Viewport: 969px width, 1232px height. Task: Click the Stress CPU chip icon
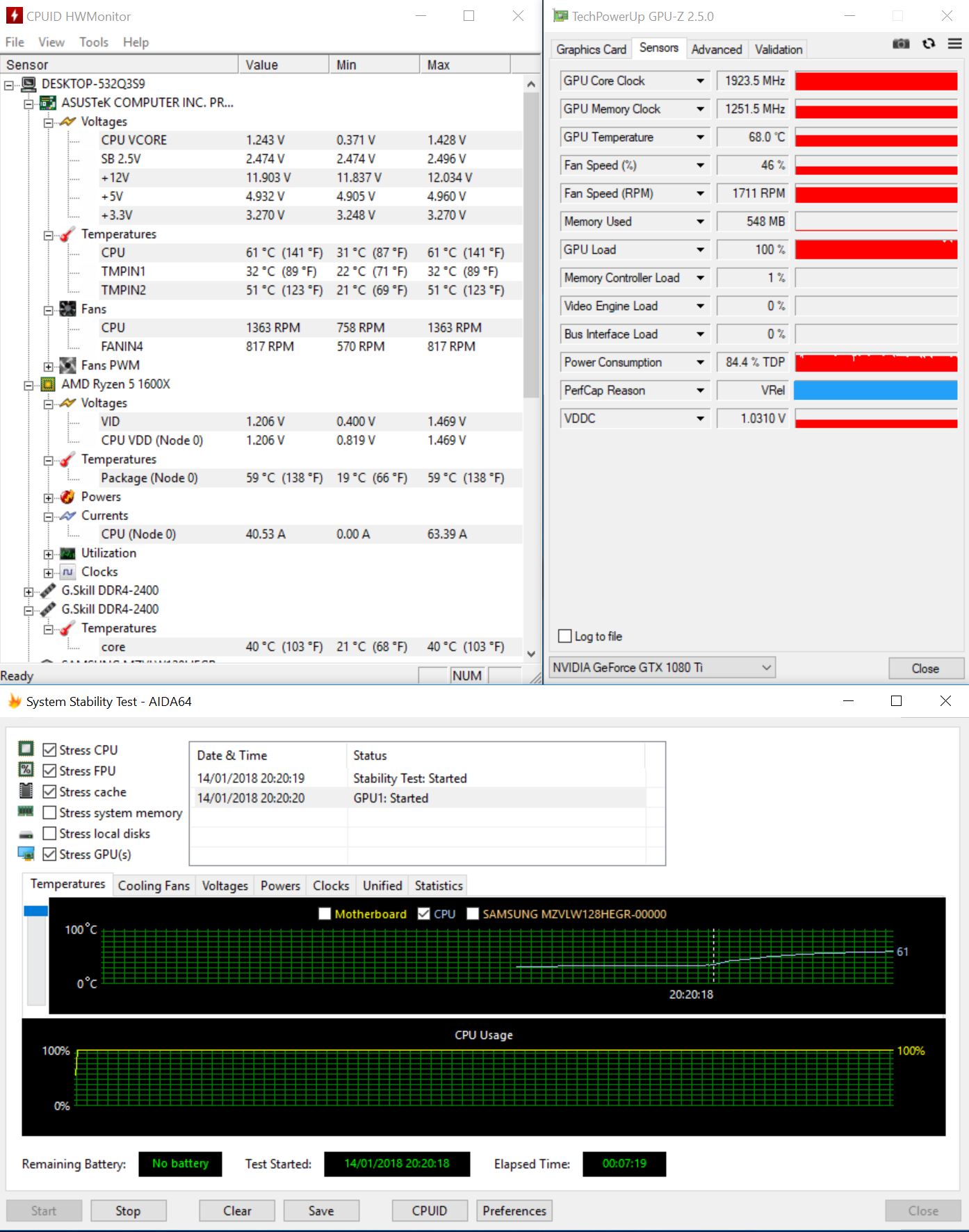tap(26, 748)
